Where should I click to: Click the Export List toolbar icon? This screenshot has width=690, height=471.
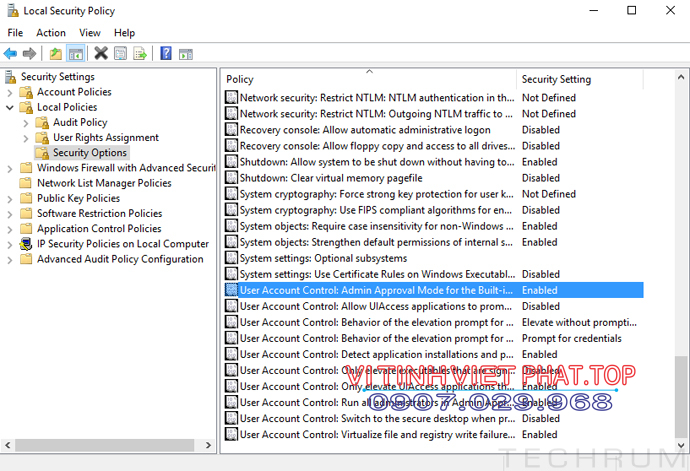point(140,53)
